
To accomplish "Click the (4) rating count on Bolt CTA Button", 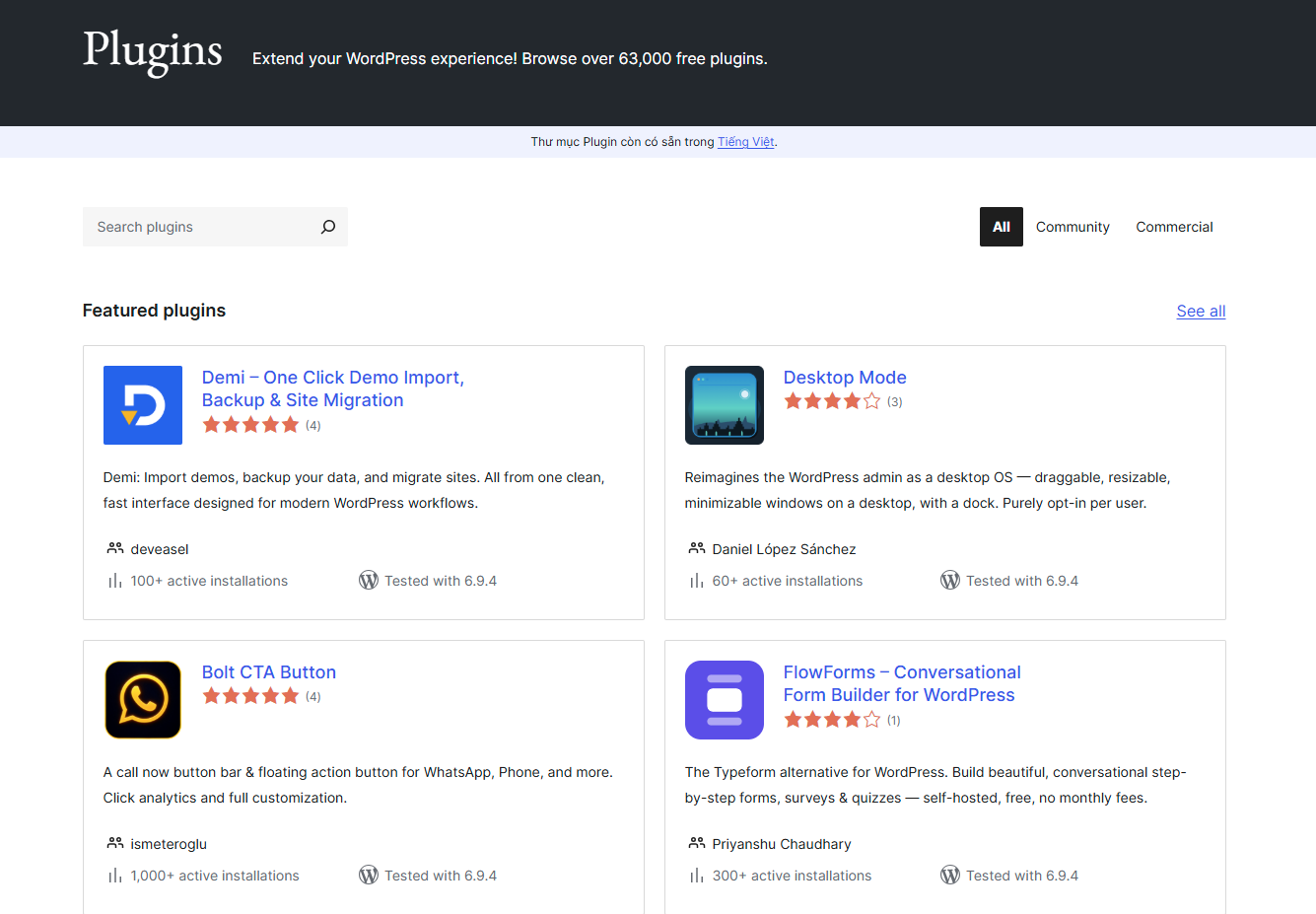I will point(312,697).
